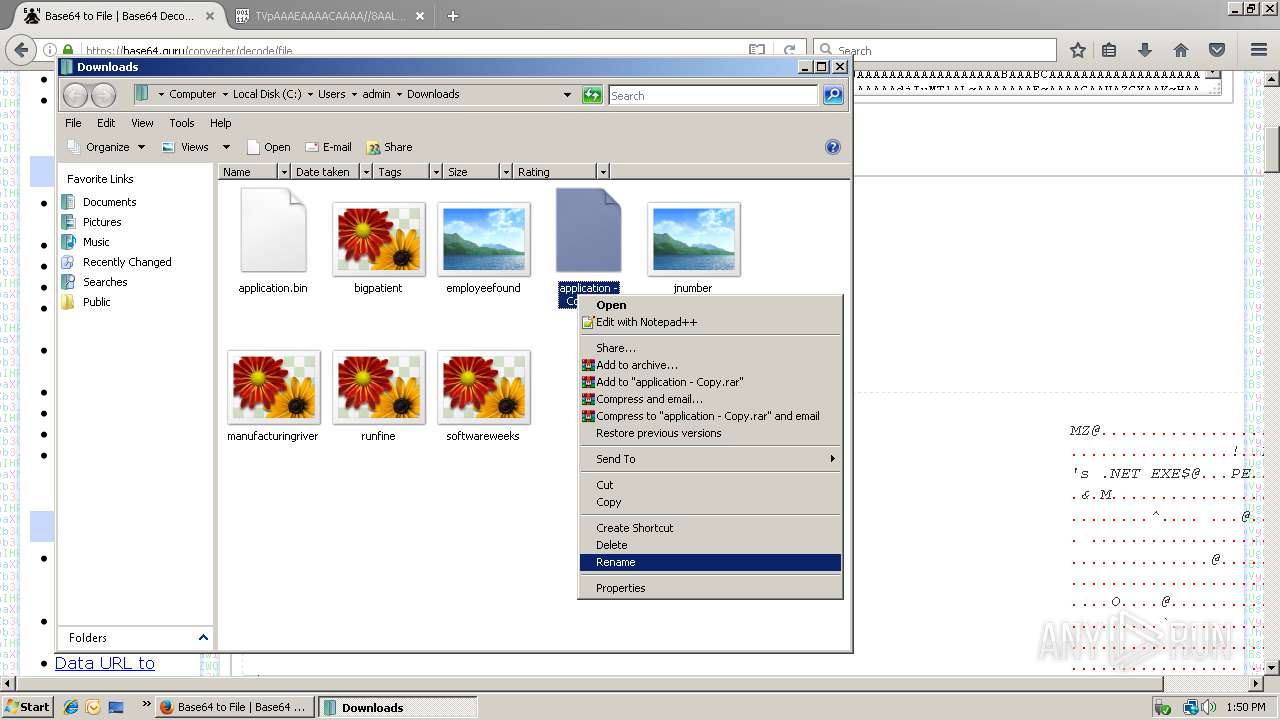Open the Size column dropdown
Viewport: 1280px width, 720px height.
(x=506, y=172)
